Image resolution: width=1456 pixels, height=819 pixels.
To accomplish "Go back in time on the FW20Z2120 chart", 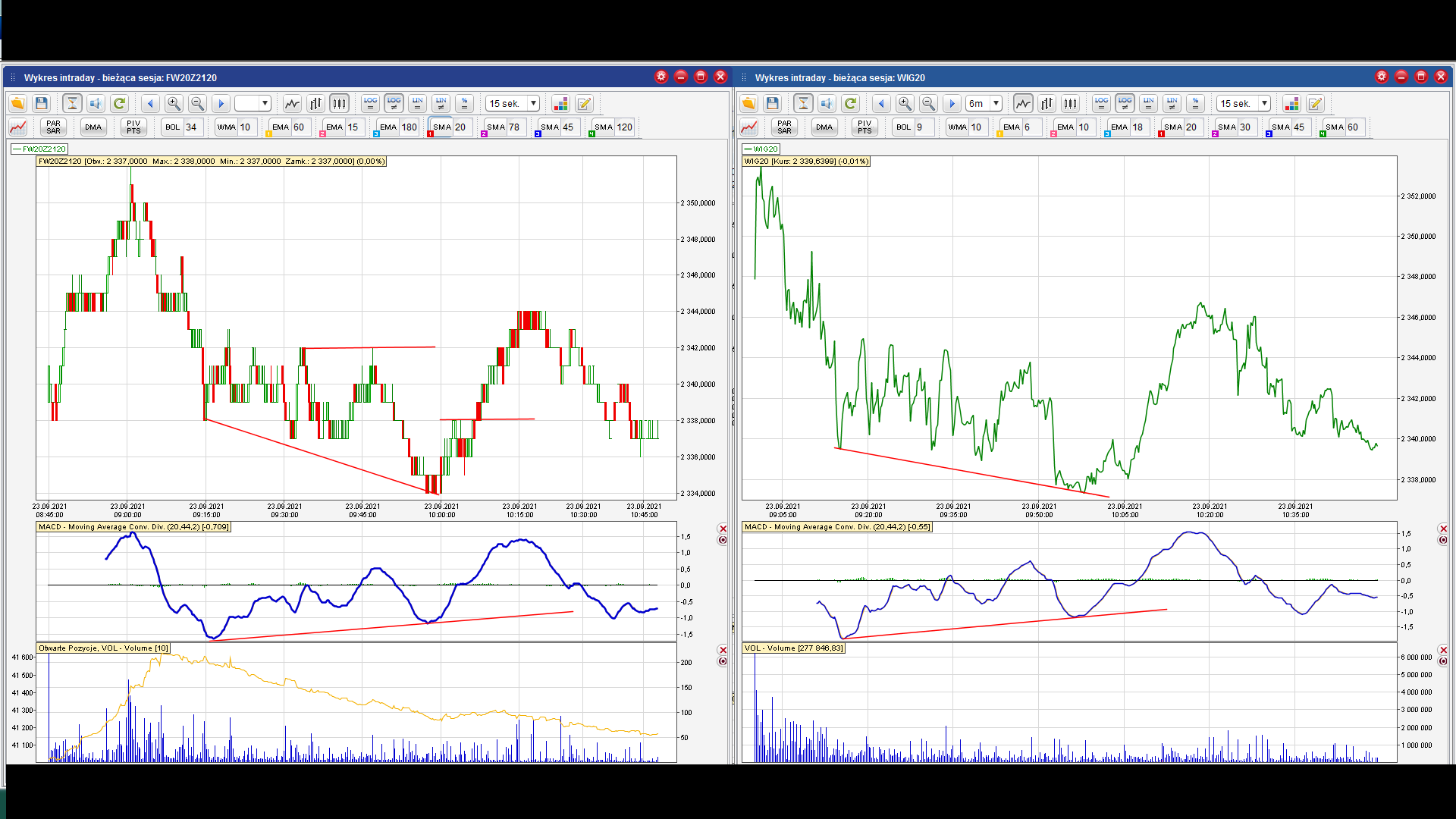I will (x=150, y=104).
